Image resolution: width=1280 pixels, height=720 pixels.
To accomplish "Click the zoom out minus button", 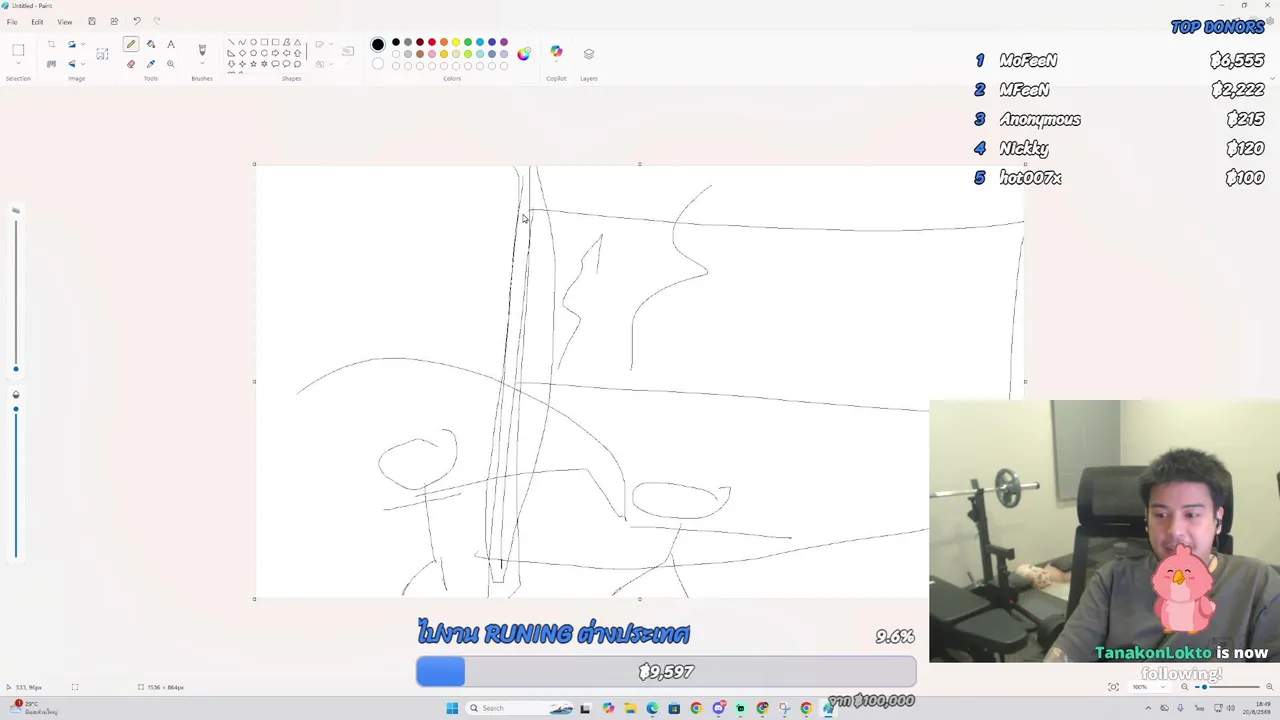I will click(1184, 687).
